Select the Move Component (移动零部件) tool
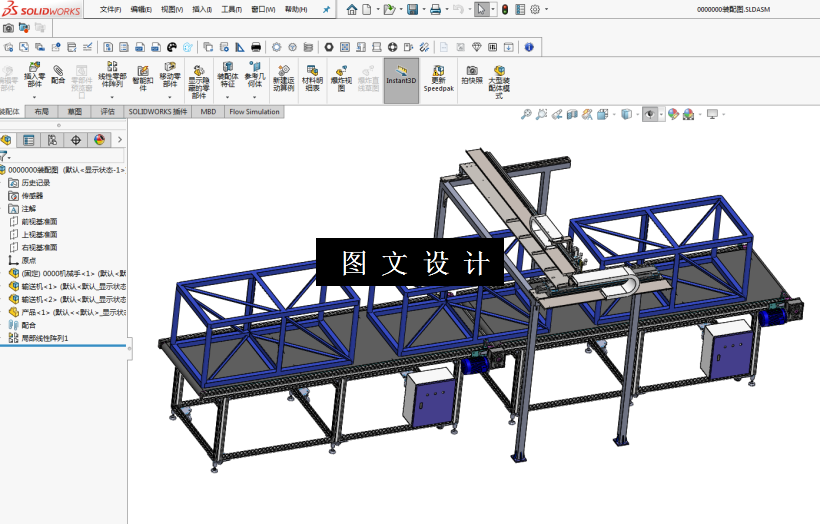 pos(169,75)
